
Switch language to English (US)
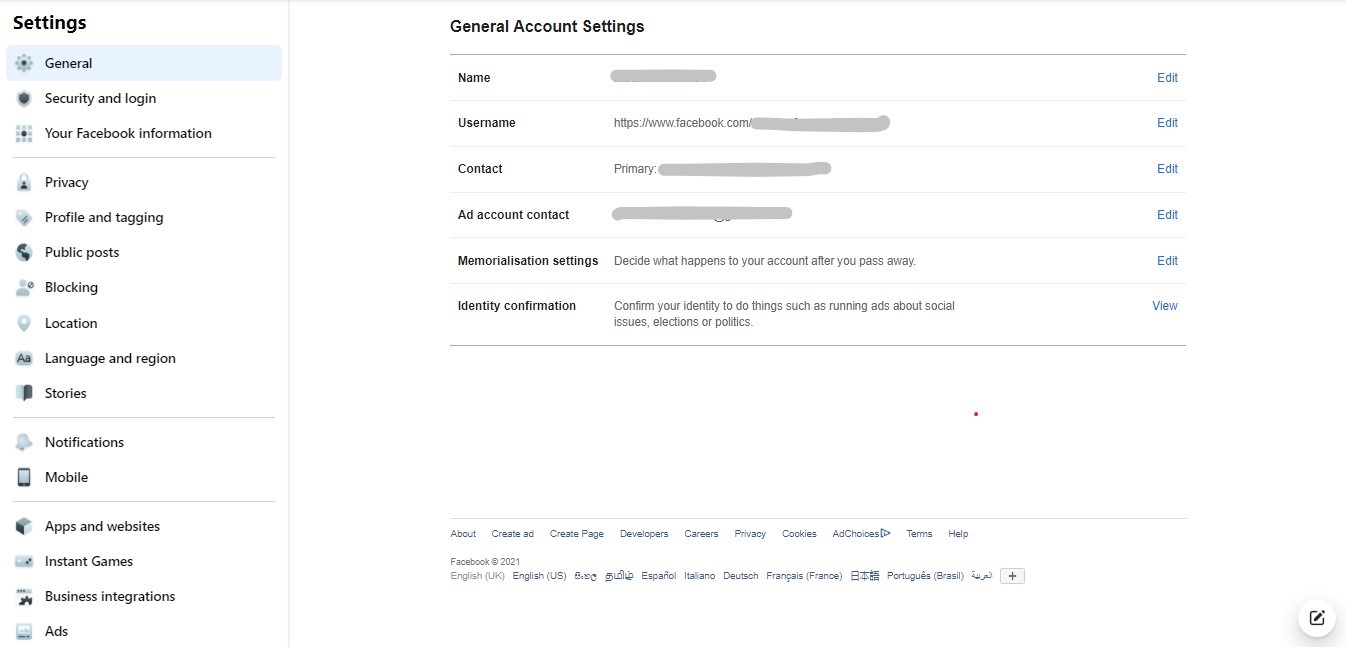pos(540,576)
